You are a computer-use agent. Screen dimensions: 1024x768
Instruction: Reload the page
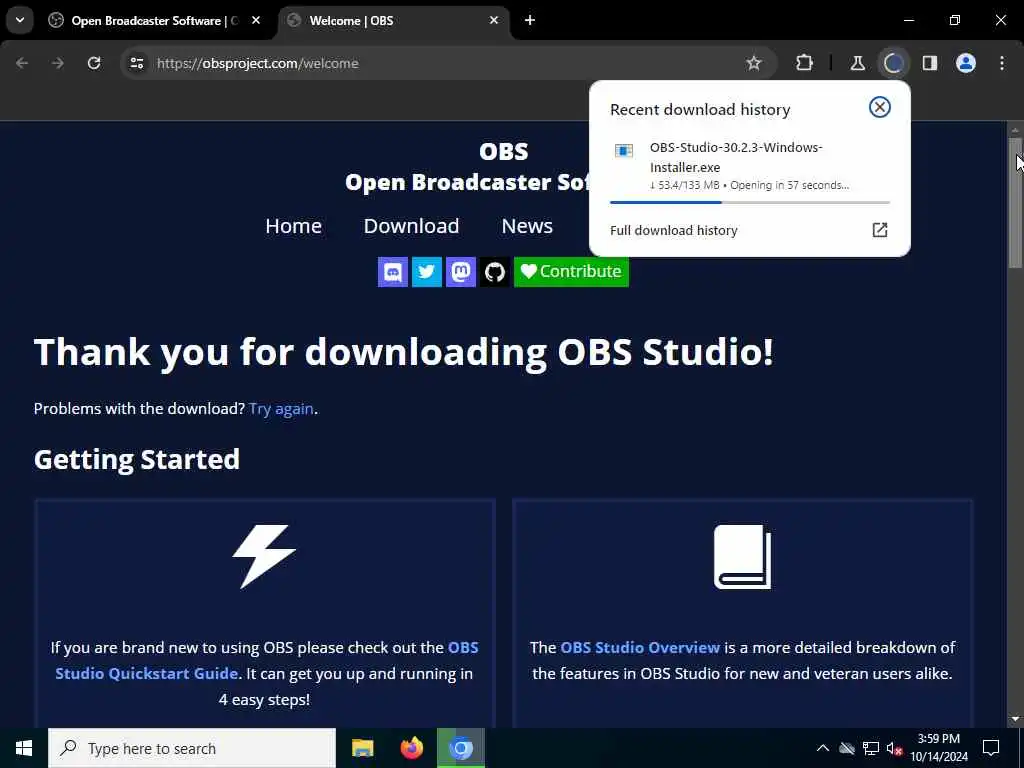[x=94, y=63]
